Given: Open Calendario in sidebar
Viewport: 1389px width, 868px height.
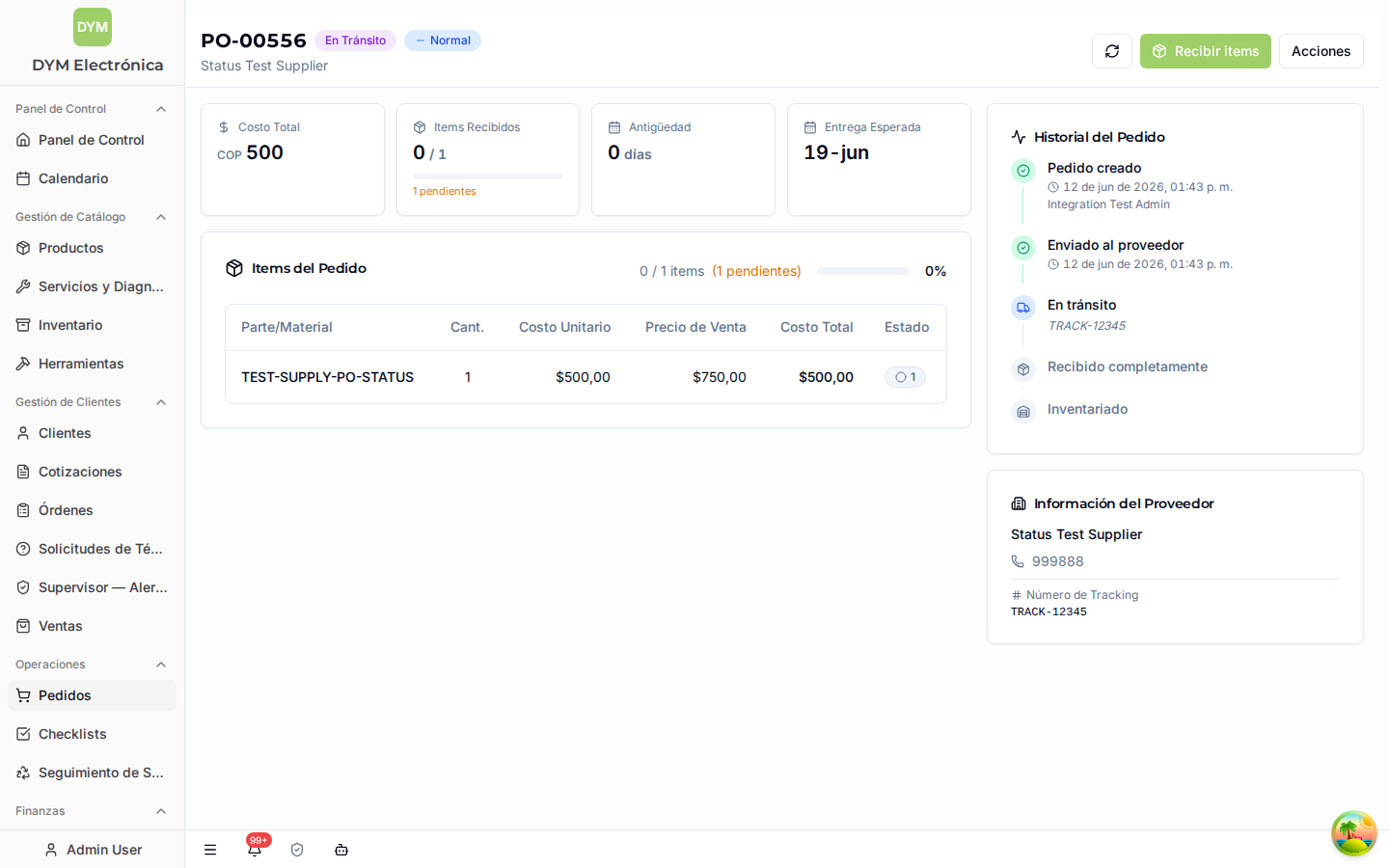Looking at the screenshot, I should pos(92,178).
